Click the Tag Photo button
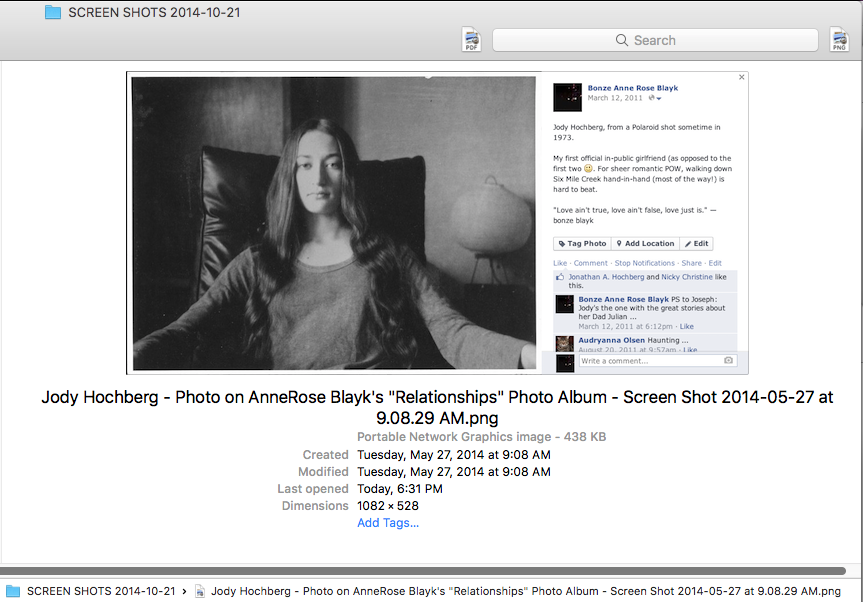The width and height of the screenshot is (863, 602). (582, 243)
